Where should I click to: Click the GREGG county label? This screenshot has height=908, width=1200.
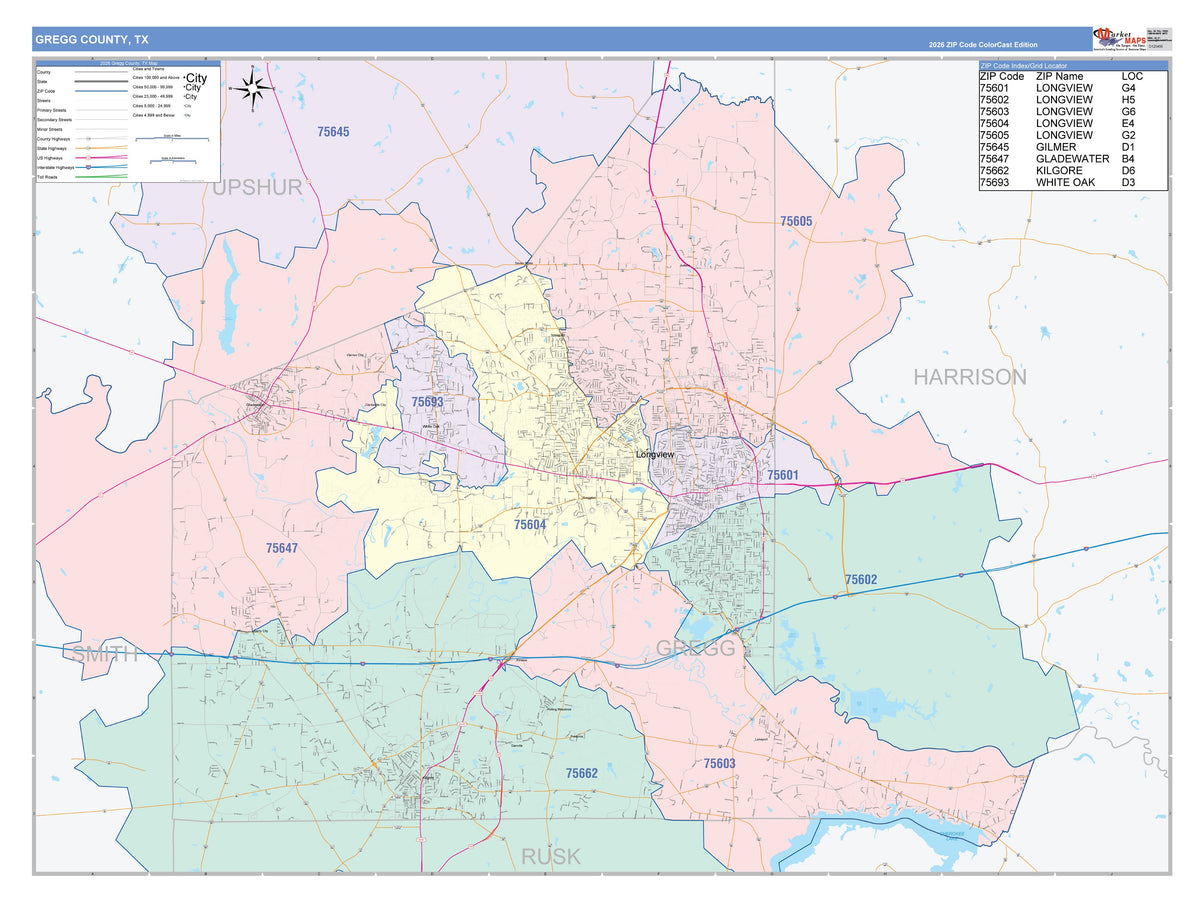(695, 649)
